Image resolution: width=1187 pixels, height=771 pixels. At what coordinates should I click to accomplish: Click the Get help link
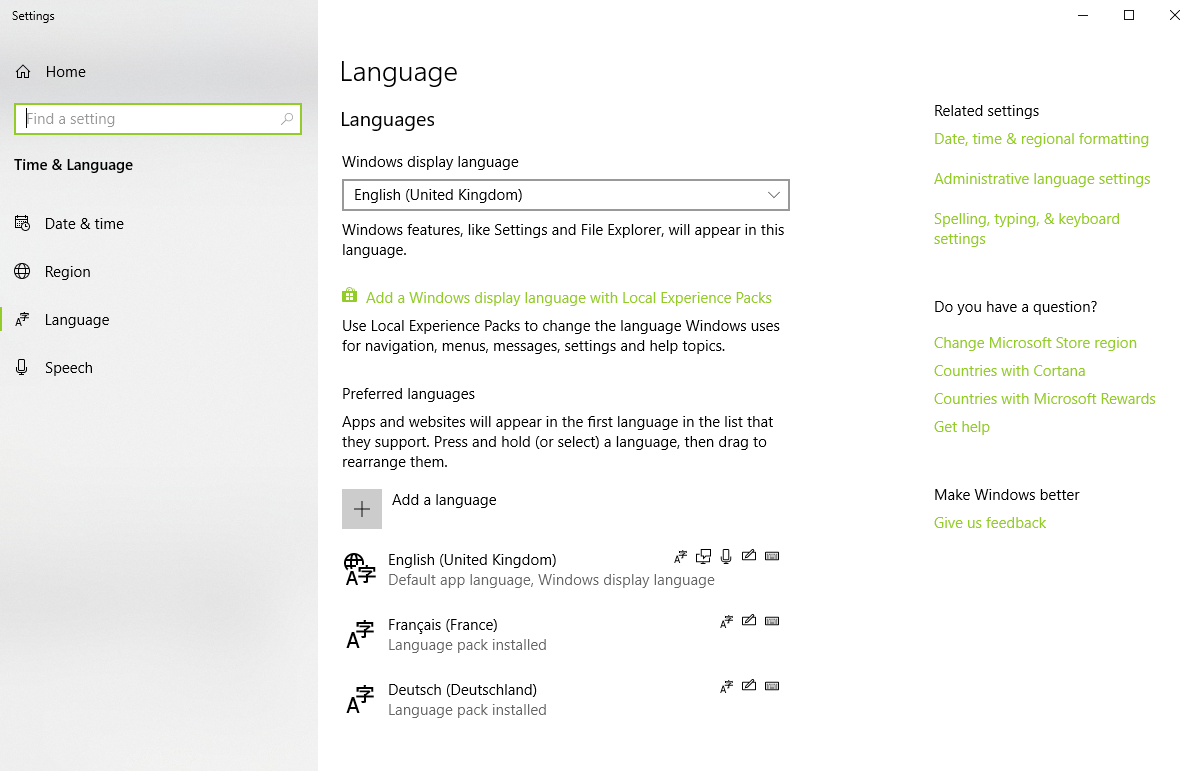961,427
